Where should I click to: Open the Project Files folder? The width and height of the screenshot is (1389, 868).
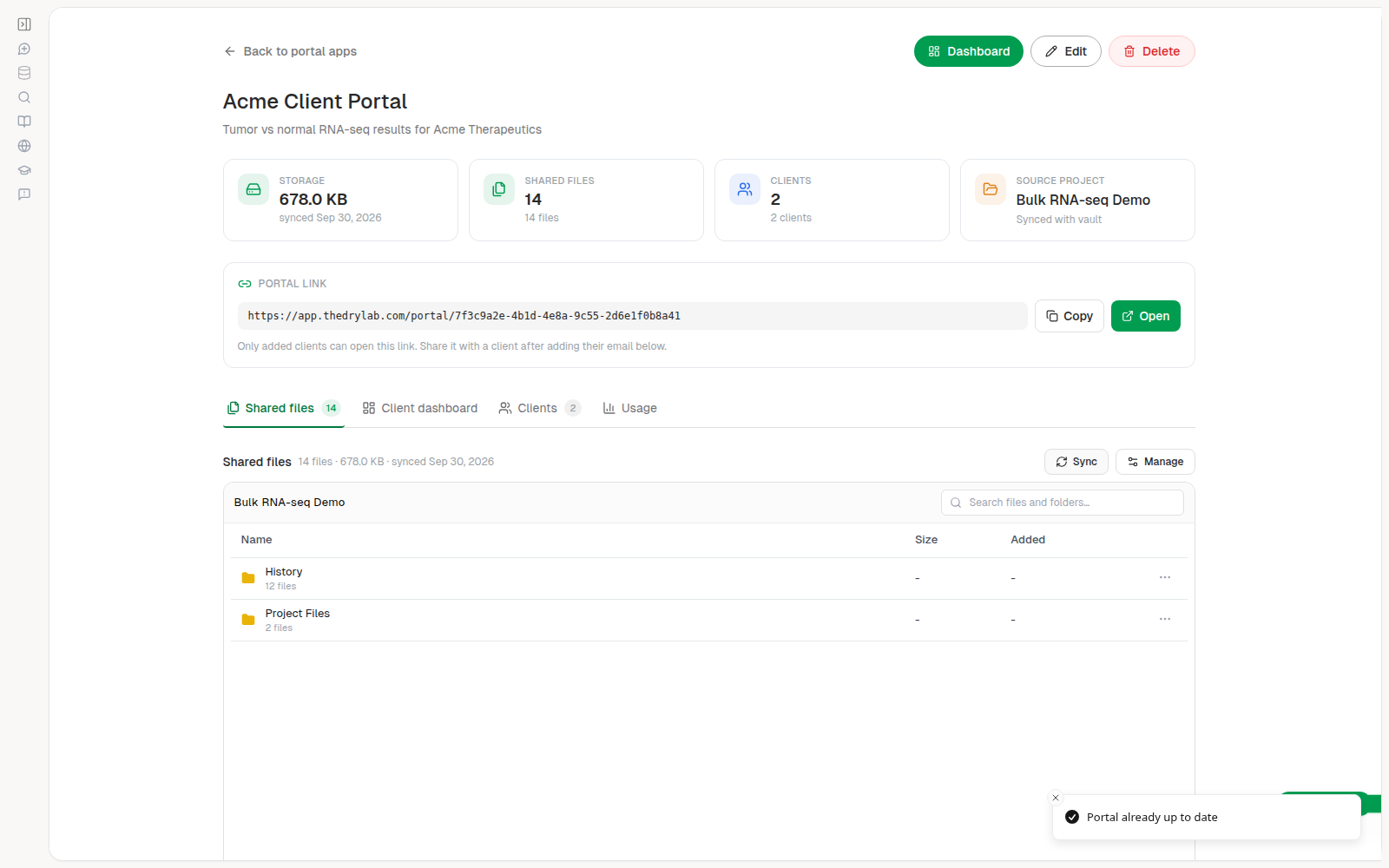298,614
